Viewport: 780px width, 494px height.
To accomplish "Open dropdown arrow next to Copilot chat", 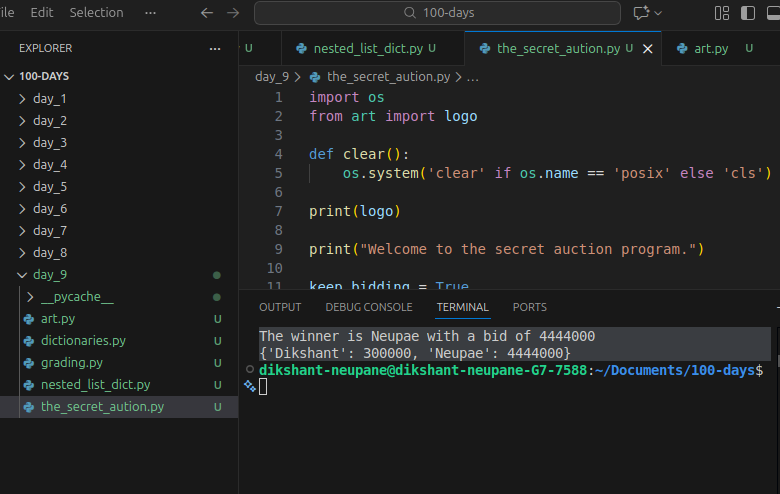I will (x=658, y=13).
